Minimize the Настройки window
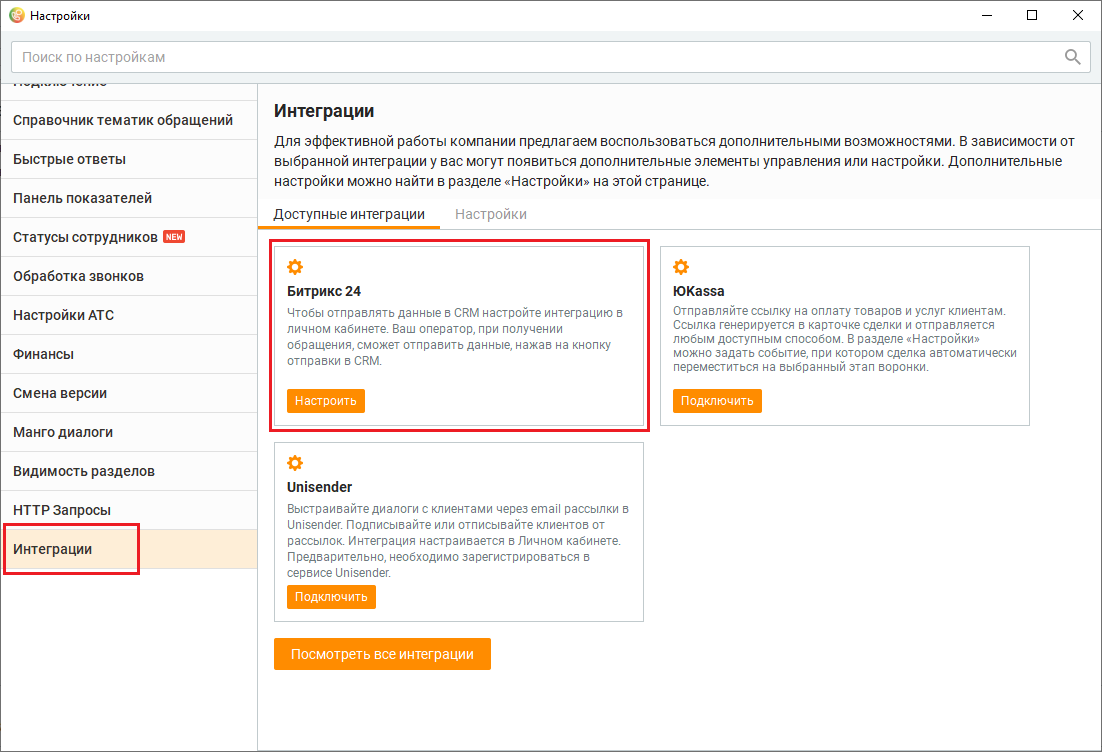The image size is (1102, 752). [x=987, y=15]
